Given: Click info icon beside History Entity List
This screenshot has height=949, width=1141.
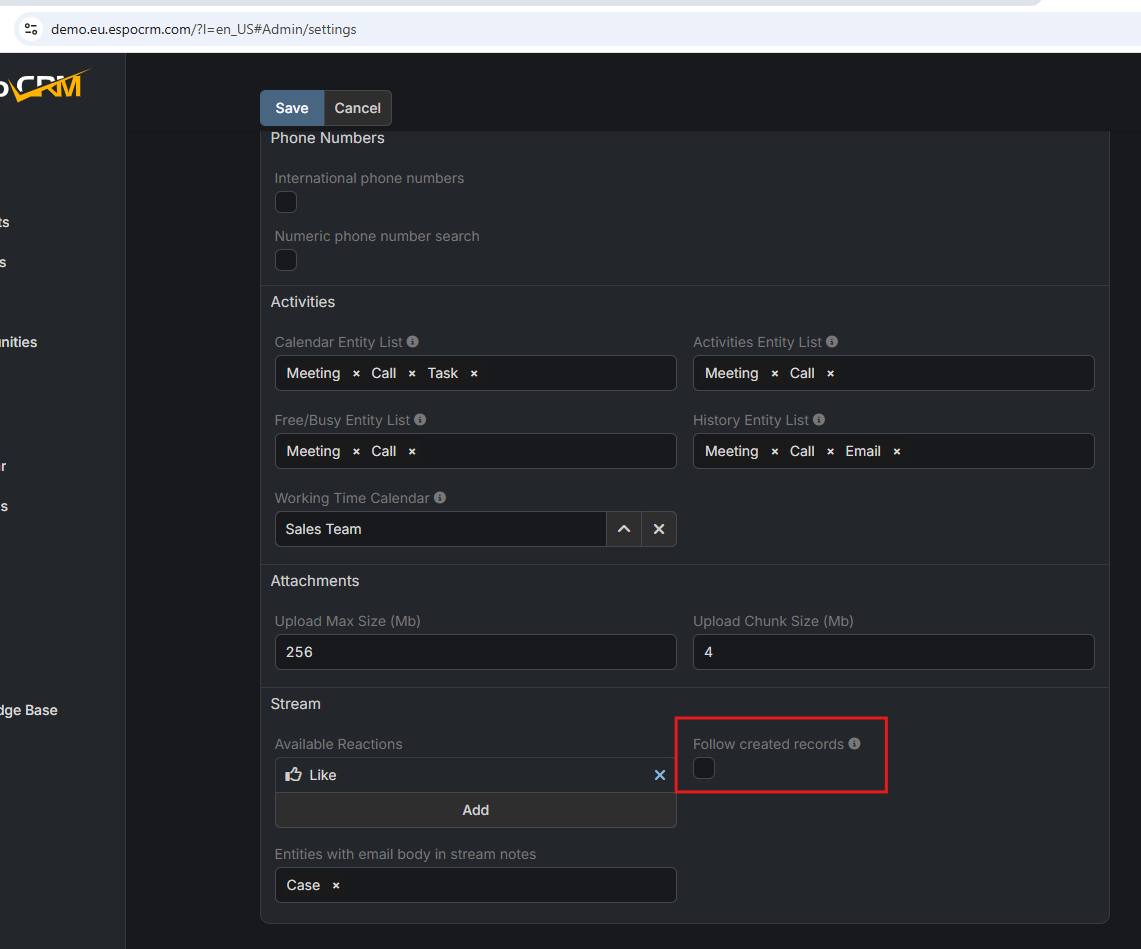Looking at the screenshot, I should point(819,420).
